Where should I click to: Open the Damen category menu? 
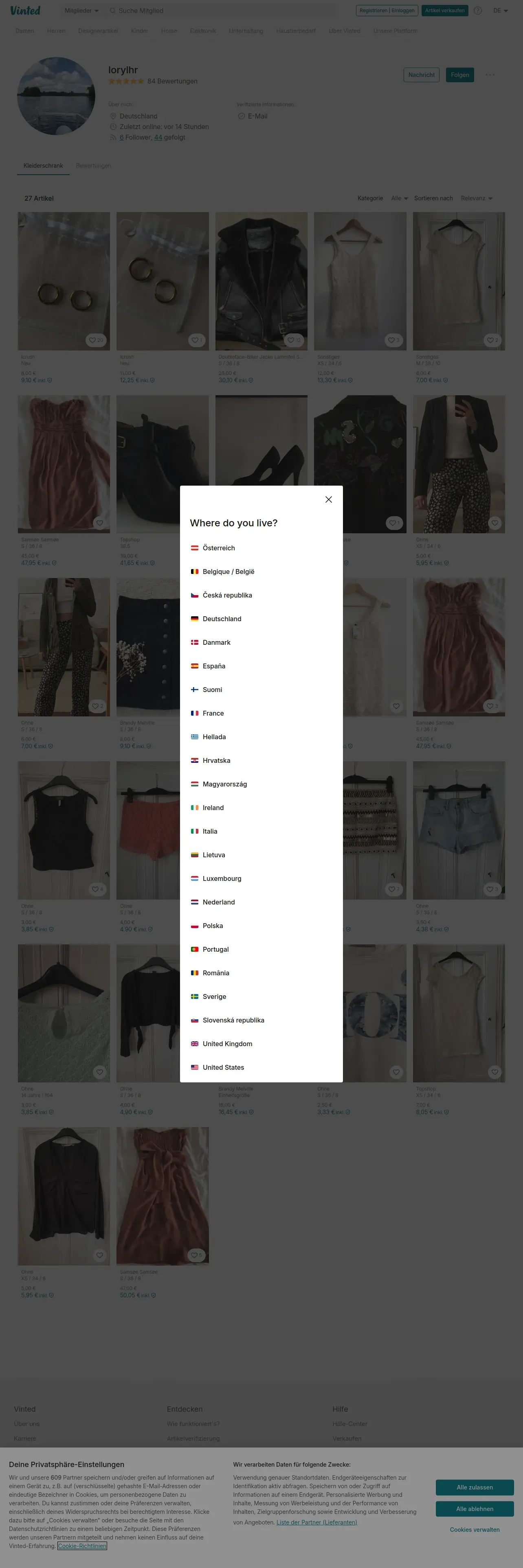point(25,31)
